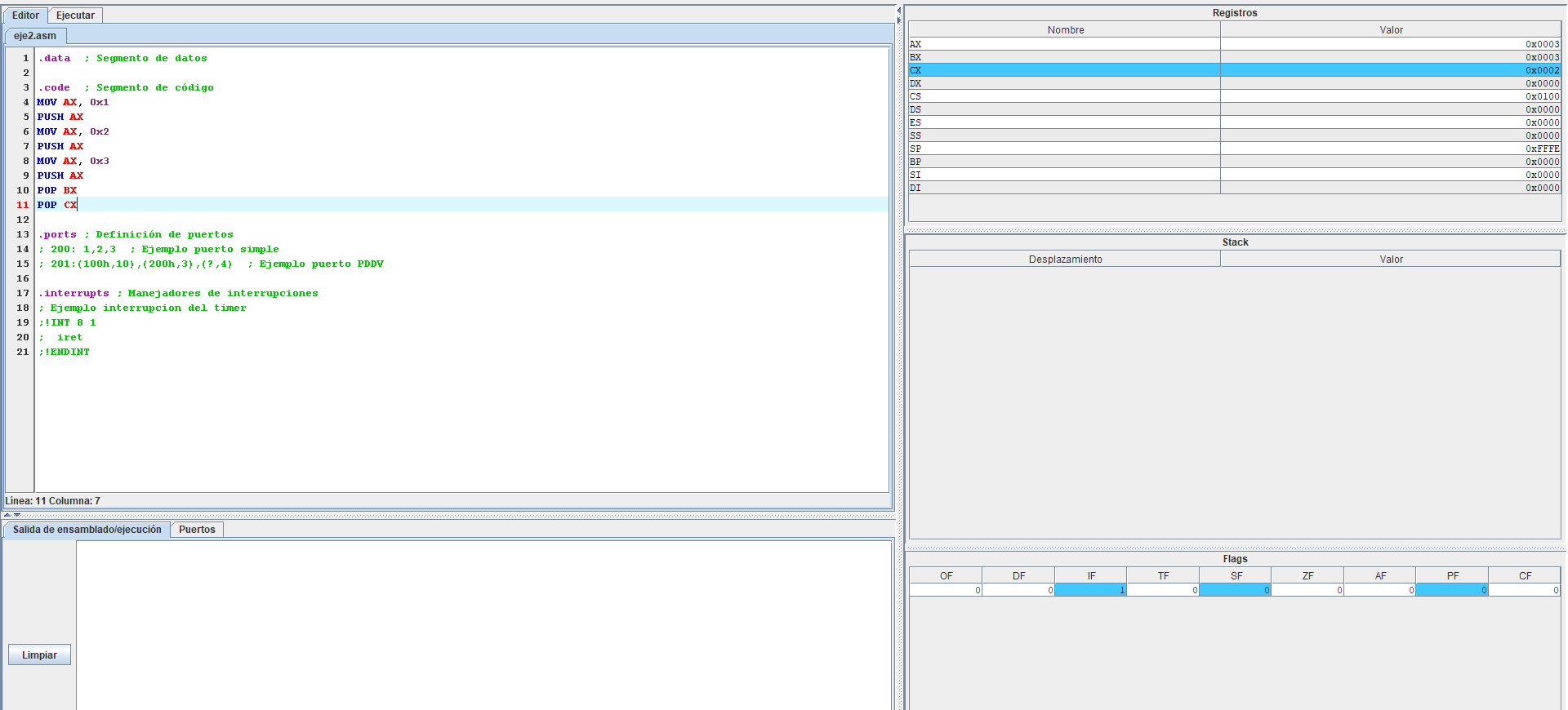This screenshot has height=710, width=1568.
Task: Click code line 'MOV AX, 0x1'
Action: [73, 103]
